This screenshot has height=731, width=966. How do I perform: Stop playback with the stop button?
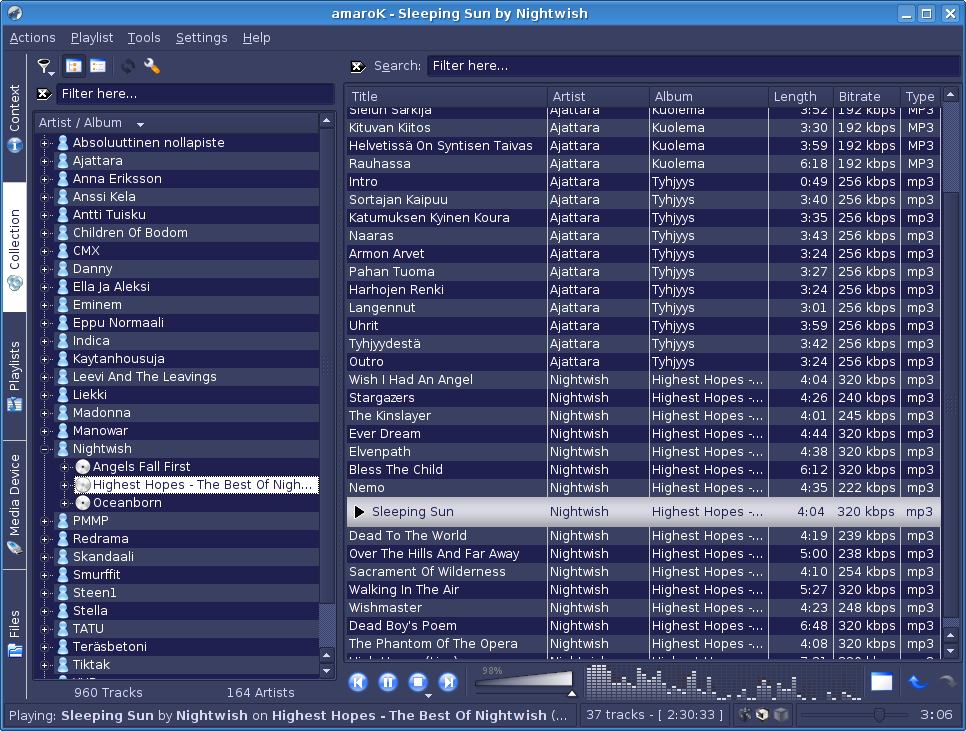pyautogui.click(x=418, y=682)
